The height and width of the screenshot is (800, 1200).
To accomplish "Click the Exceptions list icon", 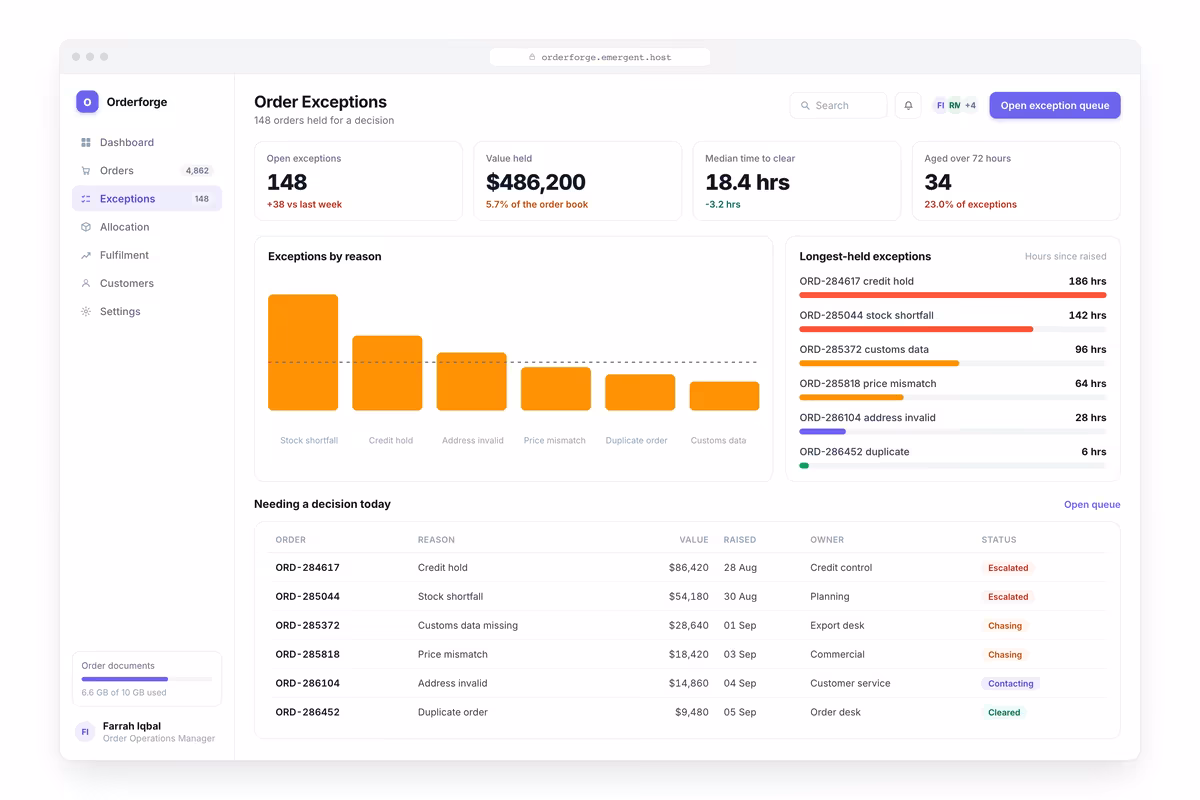I will pyautogui.click(x=86, y=199).
